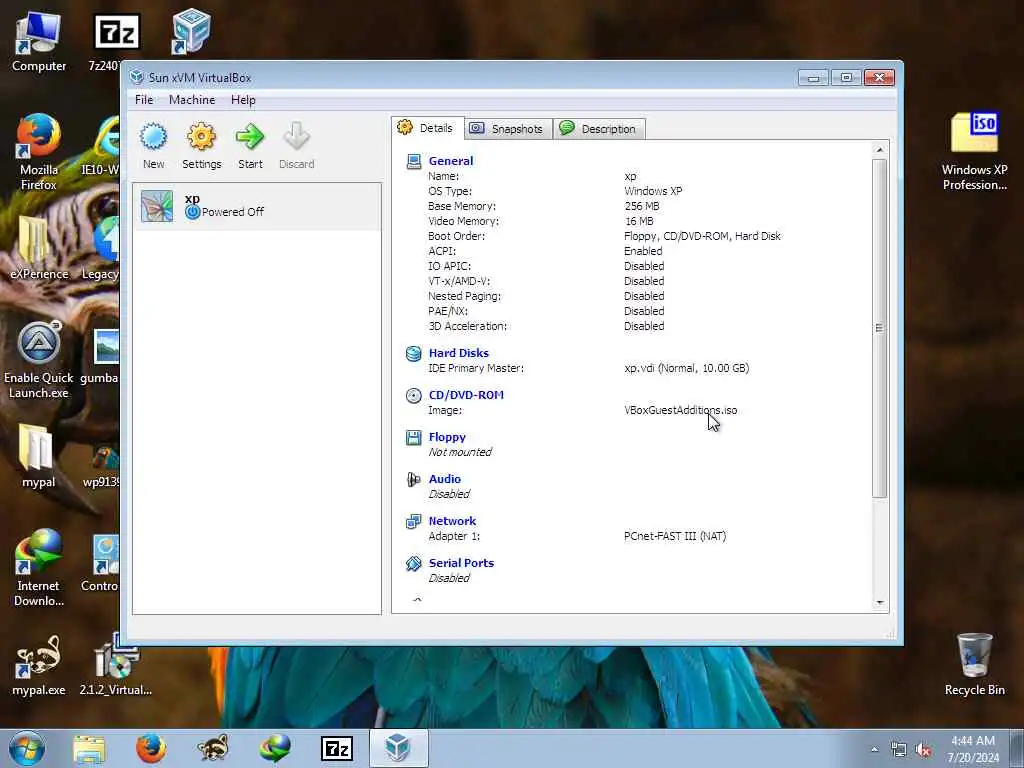
Task: Maximize the Sun xVM VirtualBox window
Action: tap(846, 78)
